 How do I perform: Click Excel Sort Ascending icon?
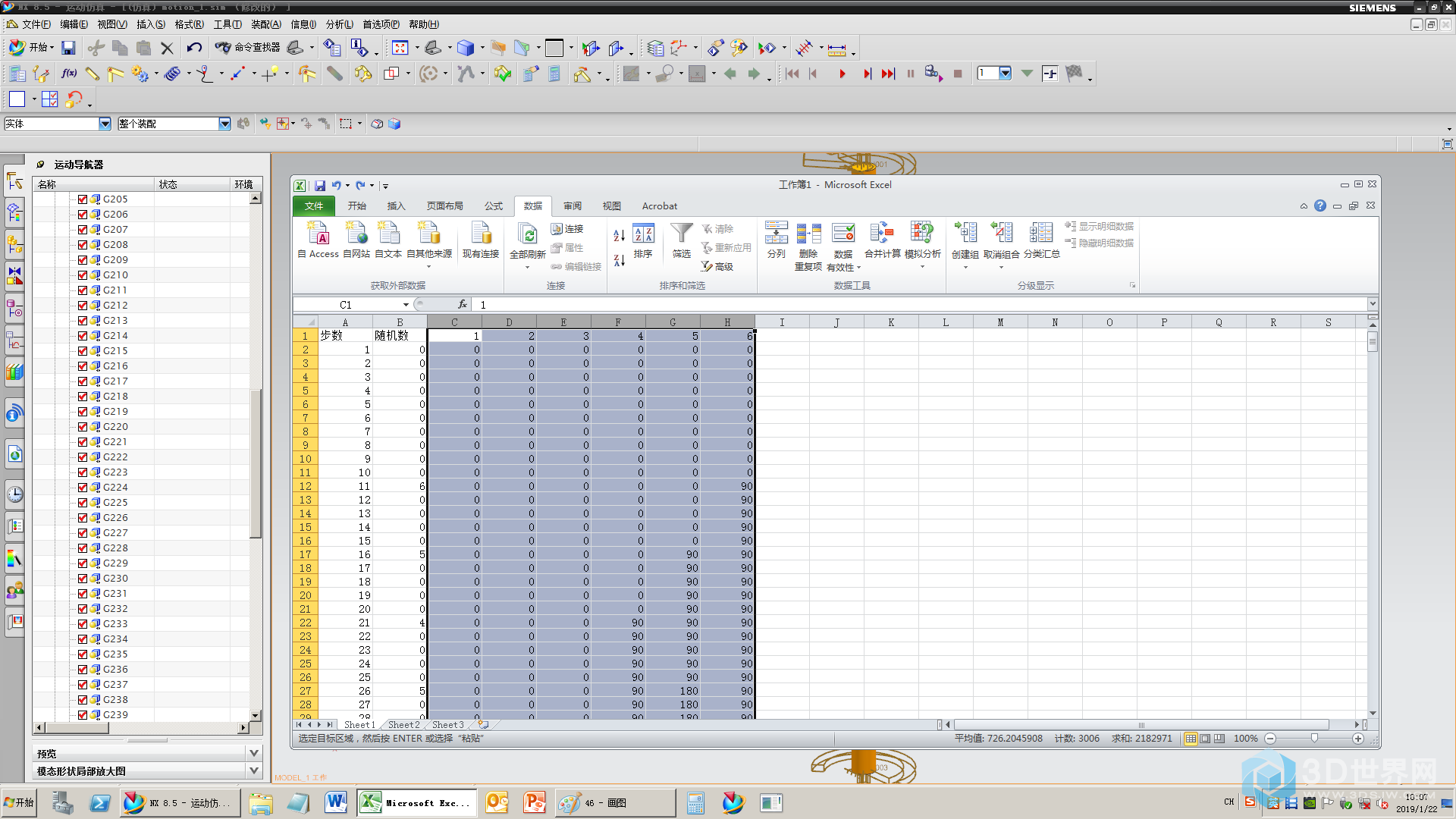(x=619, y=236)
